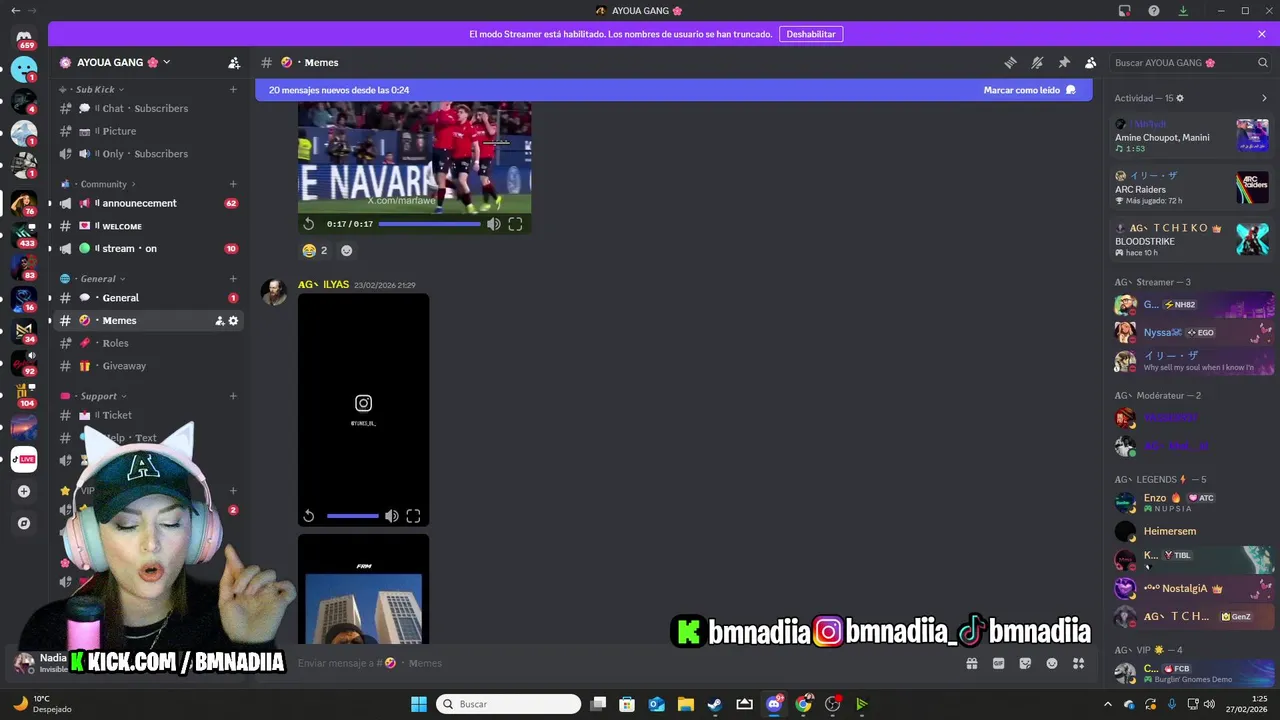Collapse the General category
This screenshot has height=720, width=1280.
[94, 279]
